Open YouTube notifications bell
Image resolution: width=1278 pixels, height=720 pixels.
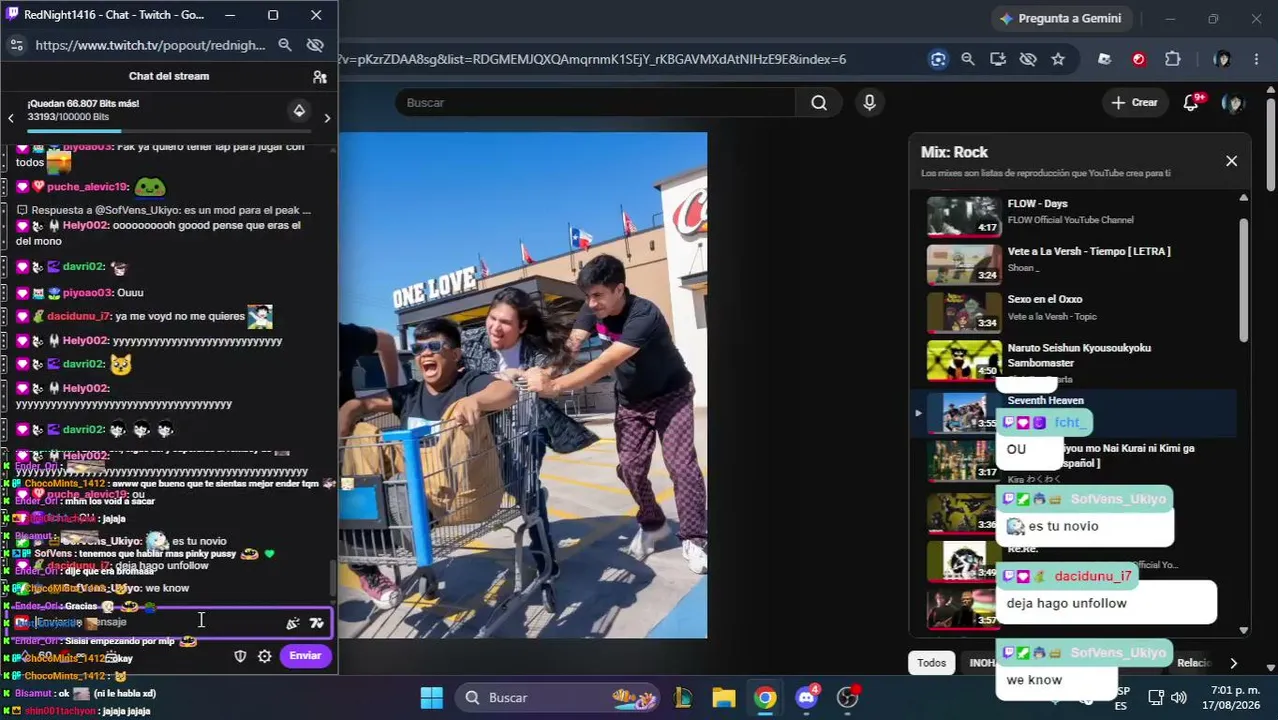tap(1191, 102)
